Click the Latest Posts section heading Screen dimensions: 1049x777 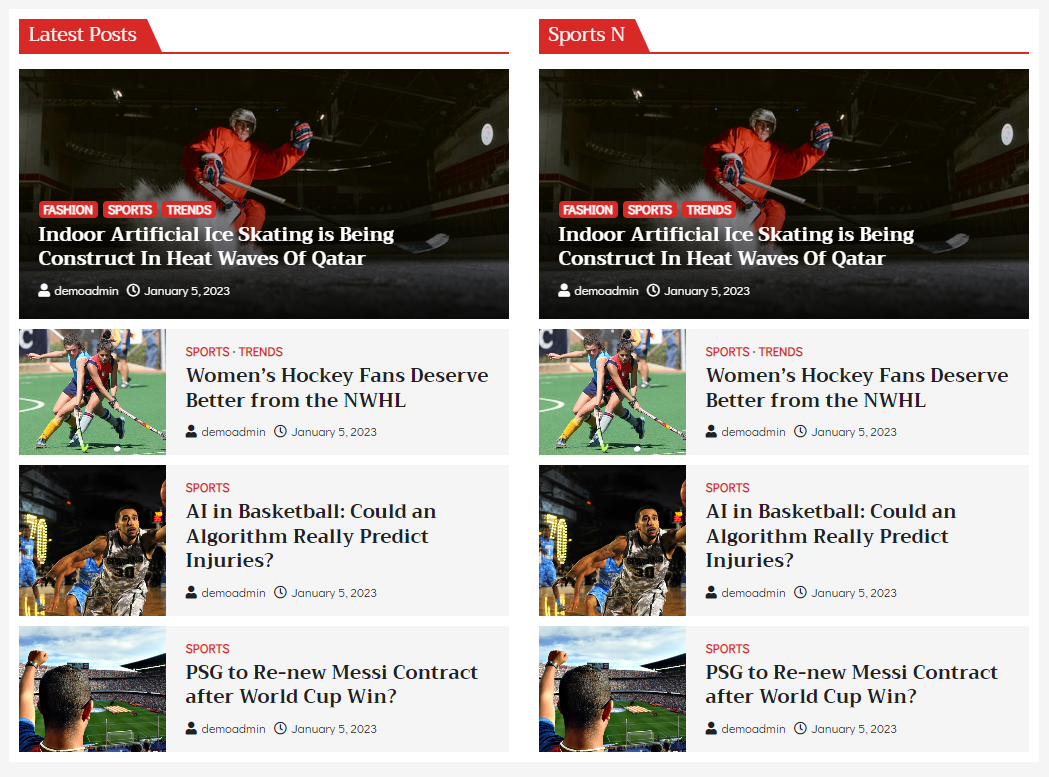[x=82, y=34]
